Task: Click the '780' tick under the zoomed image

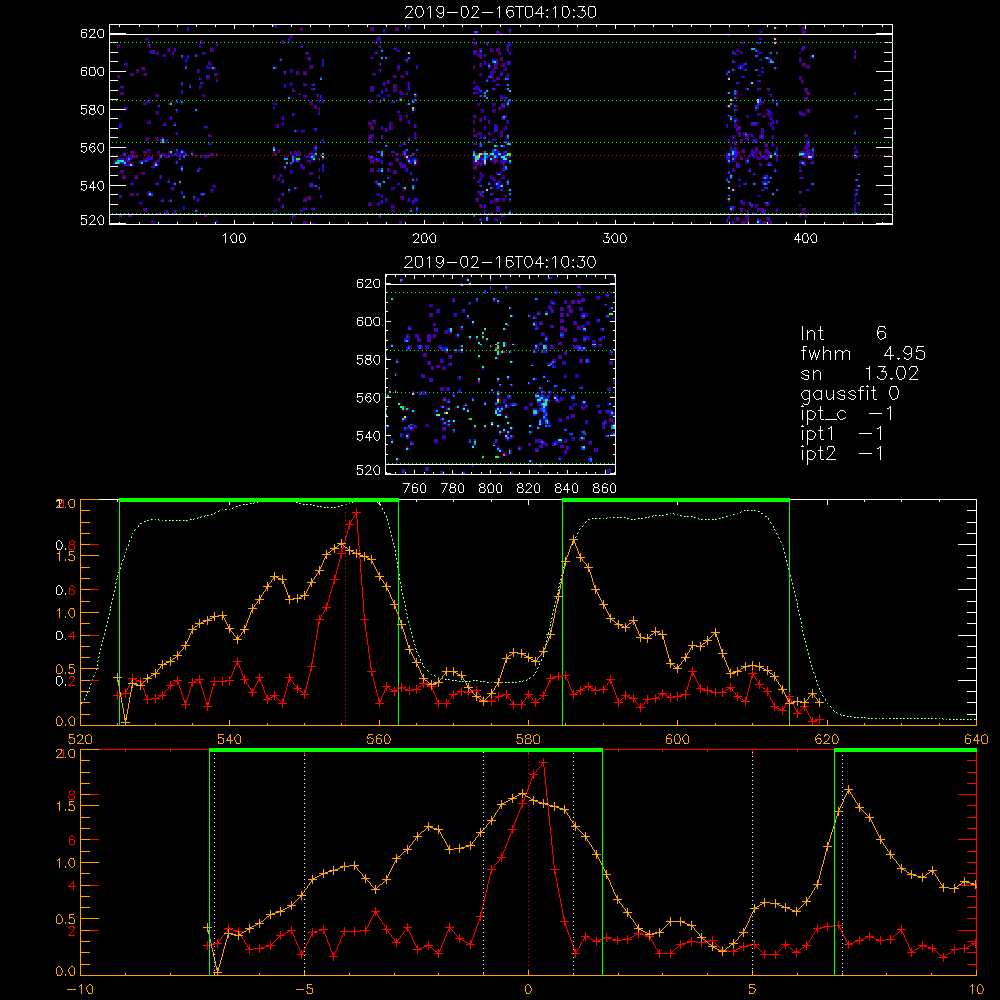Action: click(x=453, y=489)
